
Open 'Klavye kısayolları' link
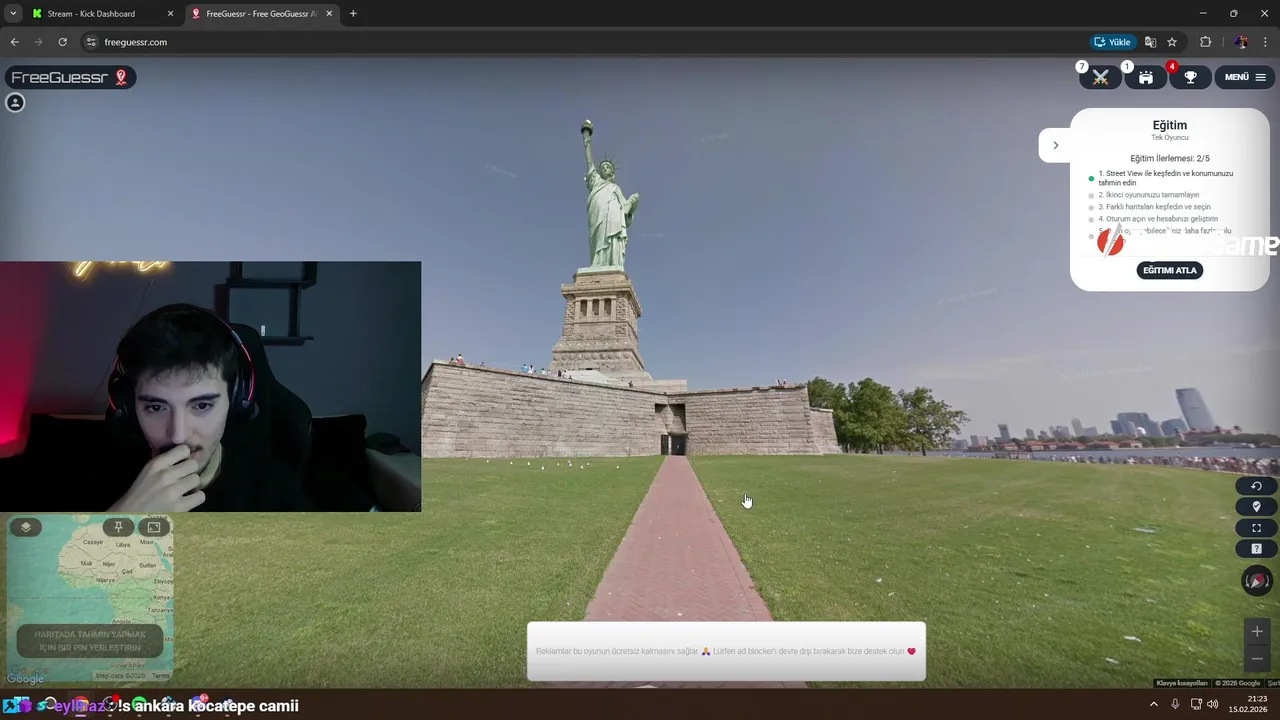(x=1182, y=683)
